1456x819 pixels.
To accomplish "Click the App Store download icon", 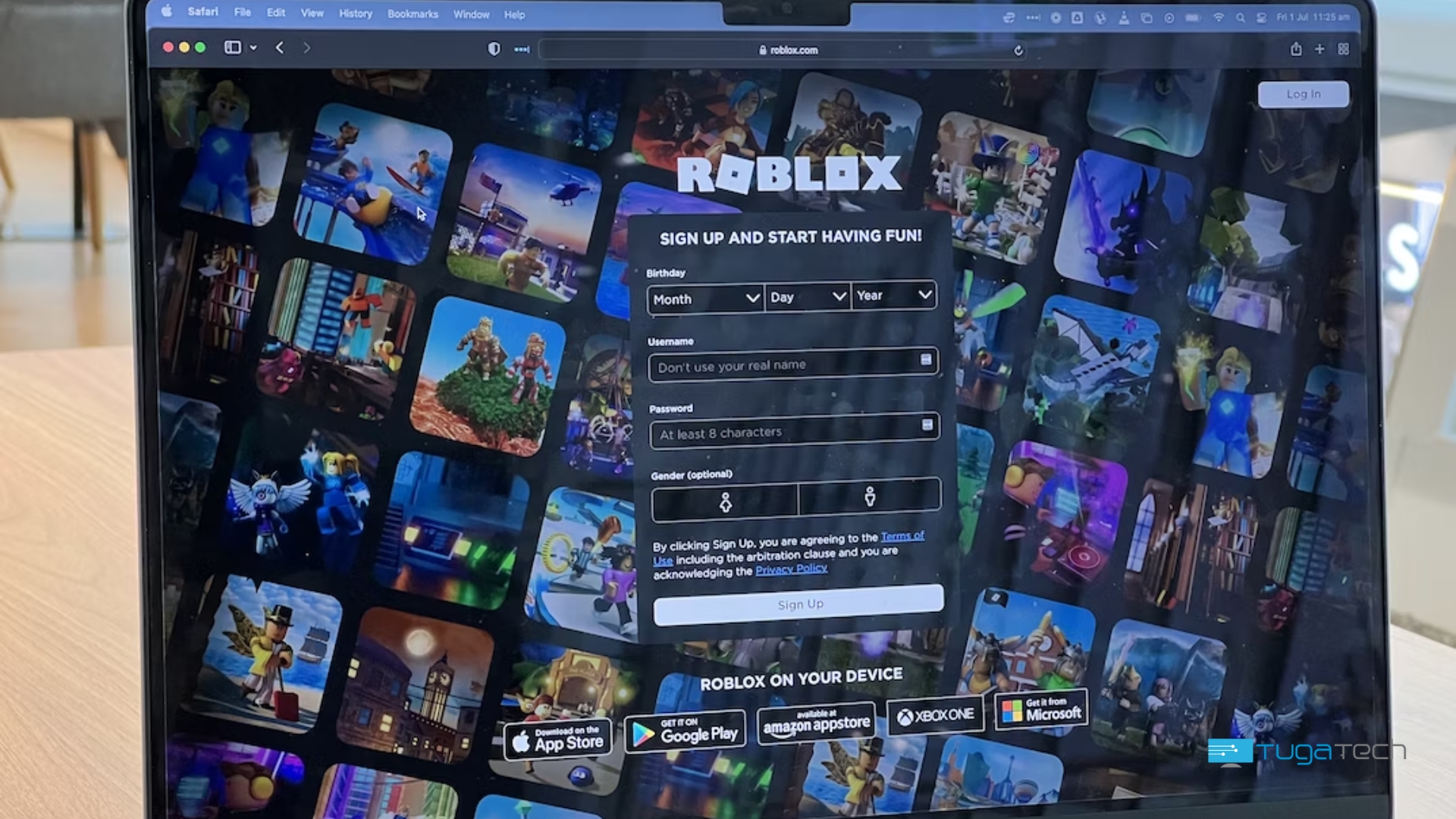I will pos(558,736).
